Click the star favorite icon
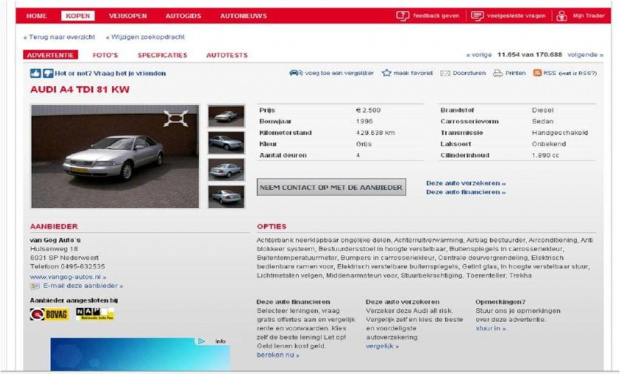Viewport: 620px width, 374px height. (x=386, y=73)
